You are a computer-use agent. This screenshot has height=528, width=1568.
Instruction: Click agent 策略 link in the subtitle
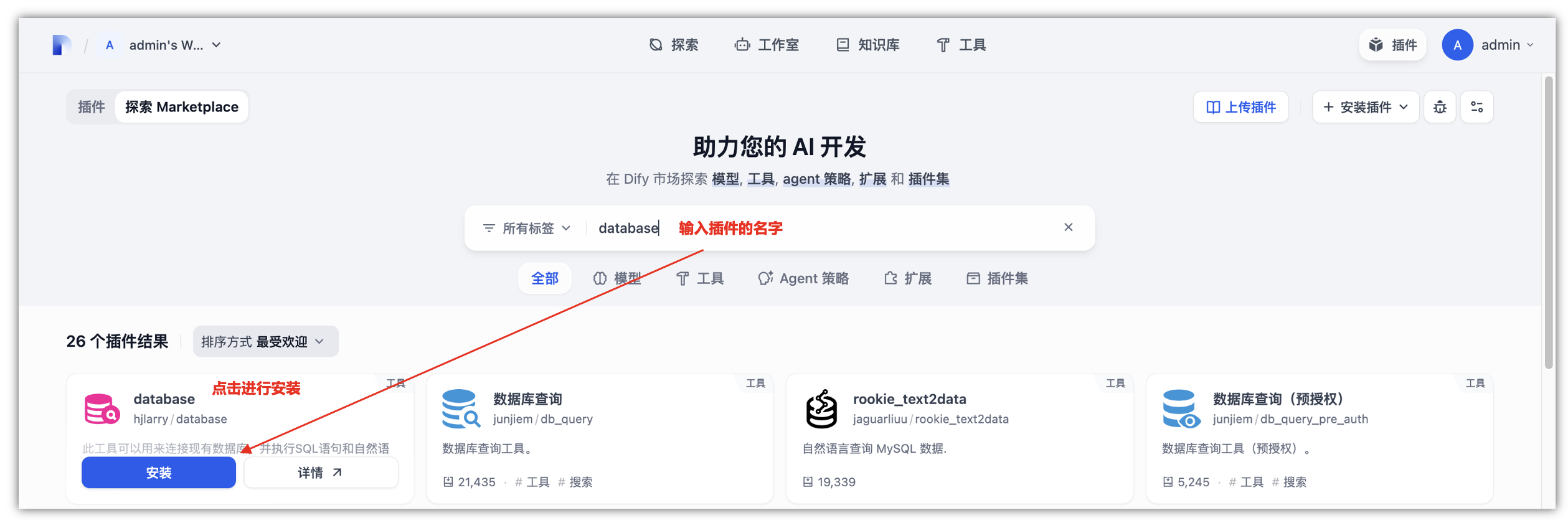pos(816,179)
